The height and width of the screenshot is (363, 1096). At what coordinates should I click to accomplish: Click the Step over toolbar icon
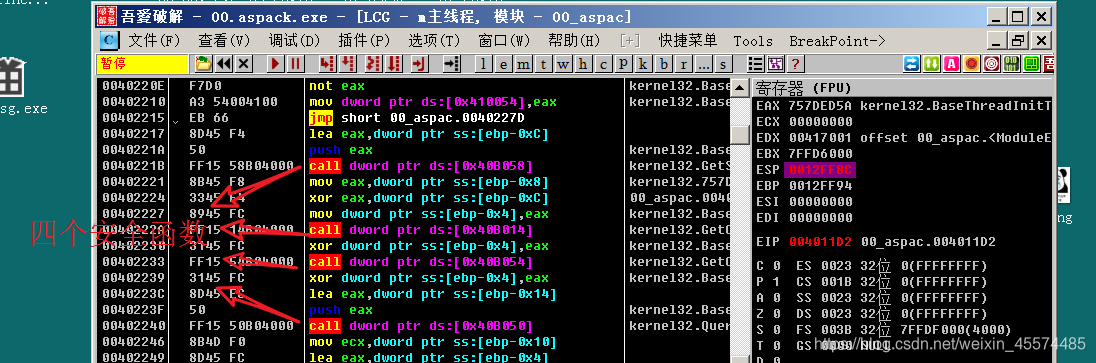click(347, 64)
